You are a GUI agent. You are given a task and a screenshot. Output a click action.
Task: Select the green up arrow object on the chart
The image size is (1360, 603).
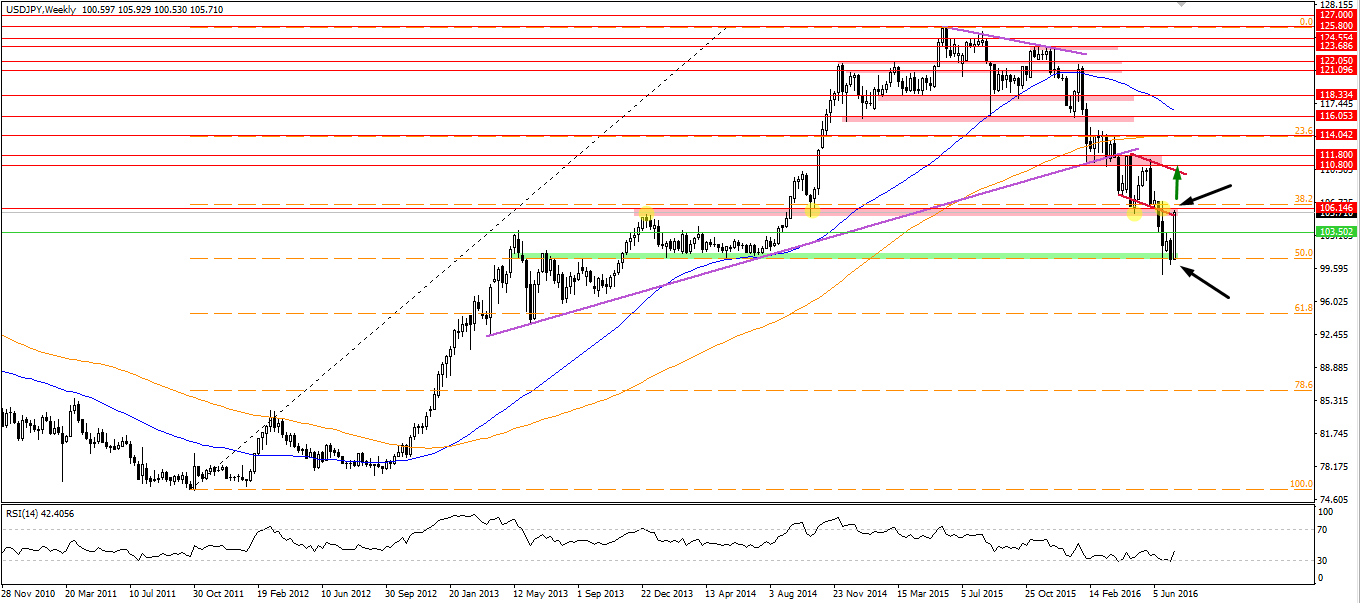pos(1177,180)
